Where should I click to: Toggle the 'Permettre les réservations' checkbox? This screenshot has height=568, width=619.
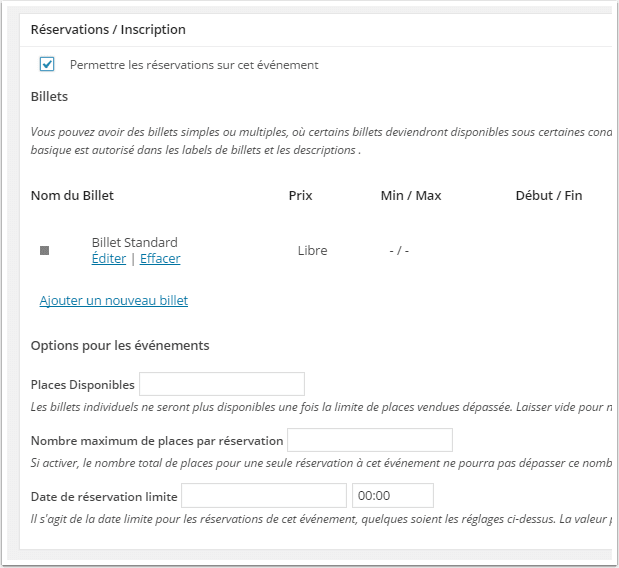pos(47,65)
